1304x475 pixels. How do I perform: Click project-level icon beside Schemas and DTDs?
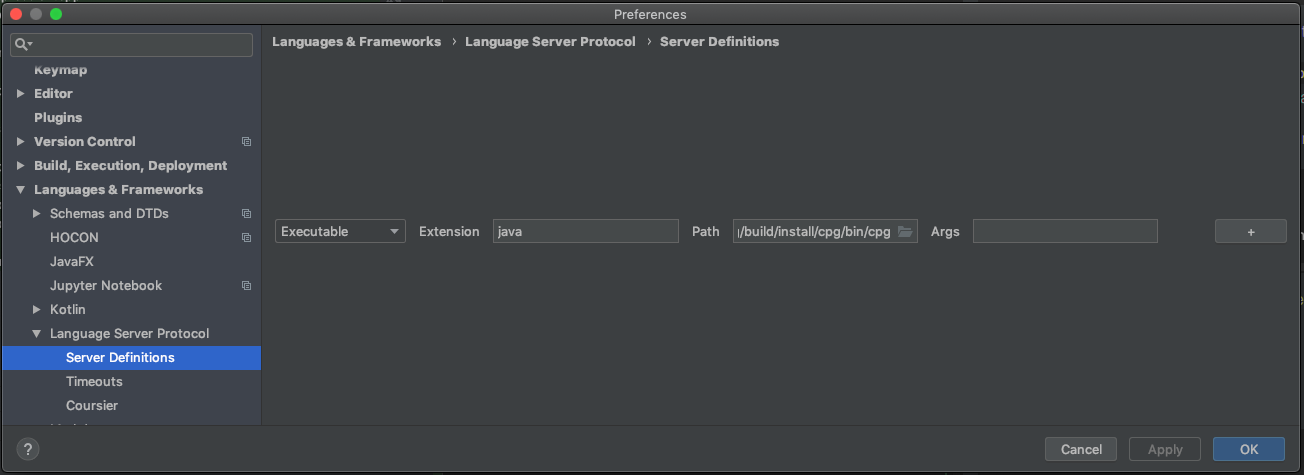click(246, 214)
